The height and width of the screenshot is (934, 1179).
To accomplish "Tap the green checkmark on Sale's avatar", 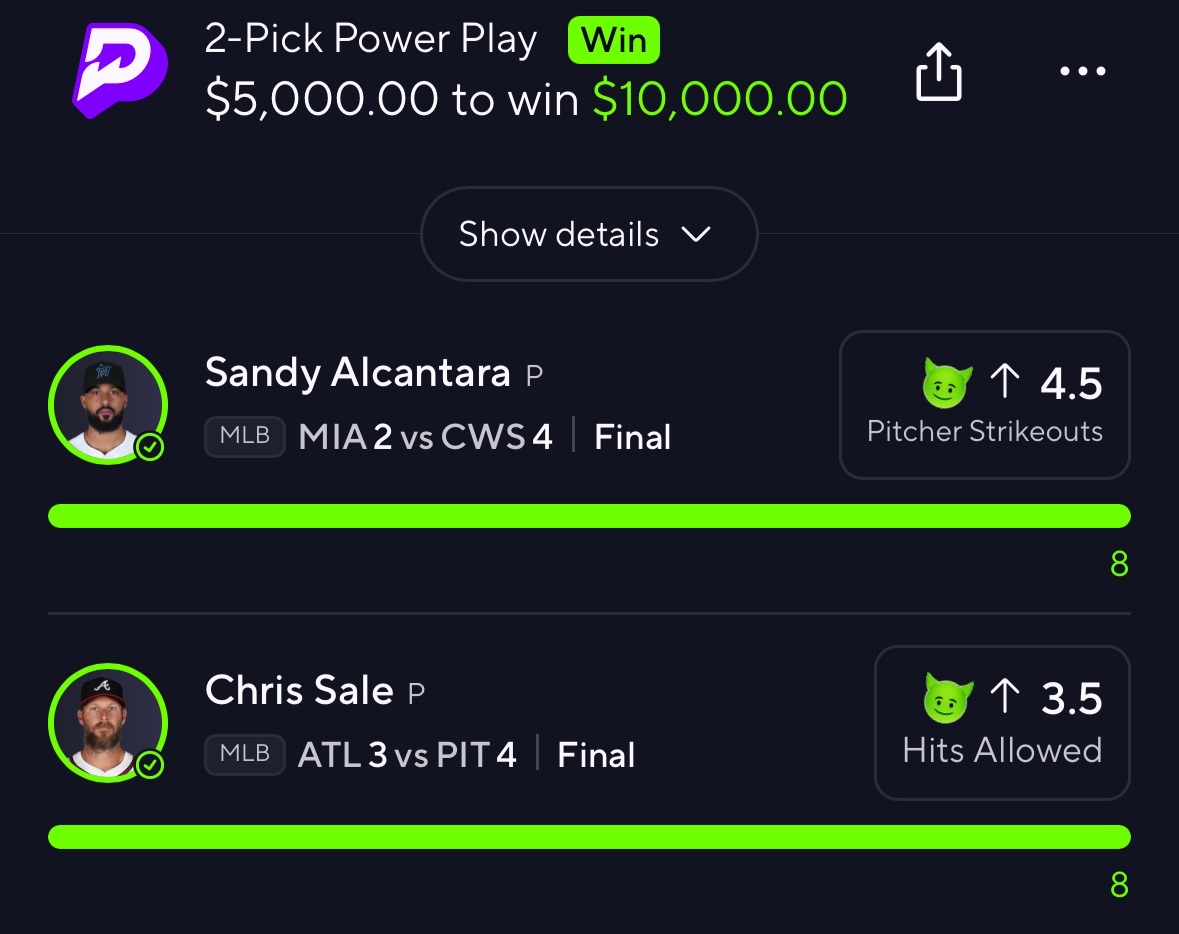I will pyautogui.click(x=150, y=765).
